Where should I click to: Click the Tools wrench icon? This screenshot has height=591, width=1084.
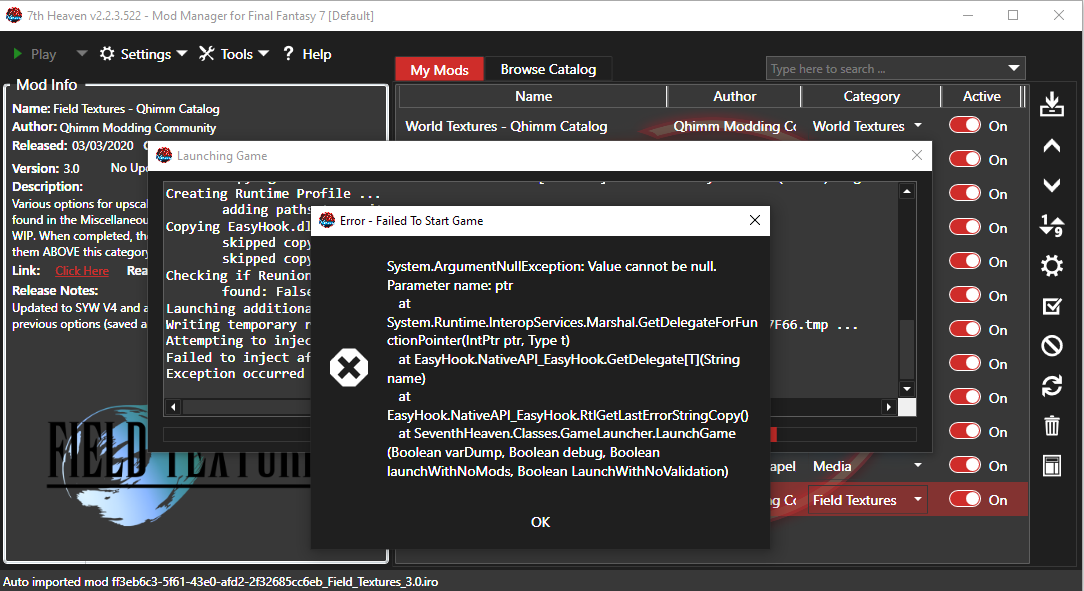(x=207, y=53)
